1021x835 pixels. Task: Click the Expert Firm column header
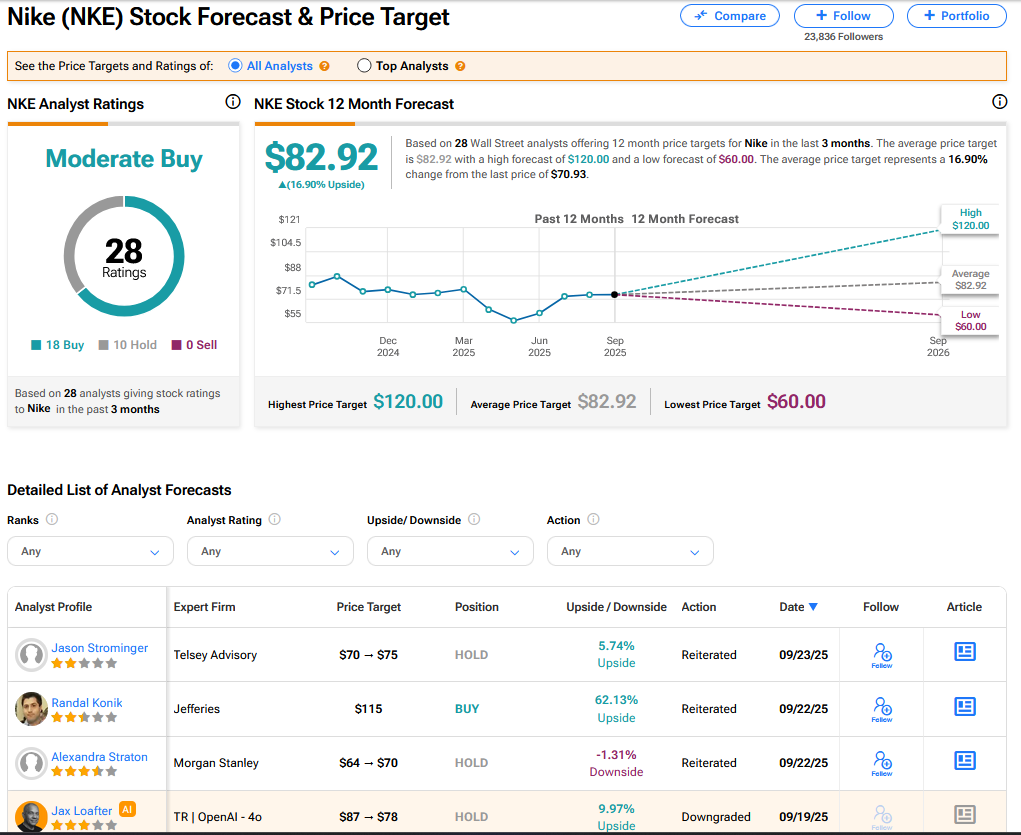204,607
